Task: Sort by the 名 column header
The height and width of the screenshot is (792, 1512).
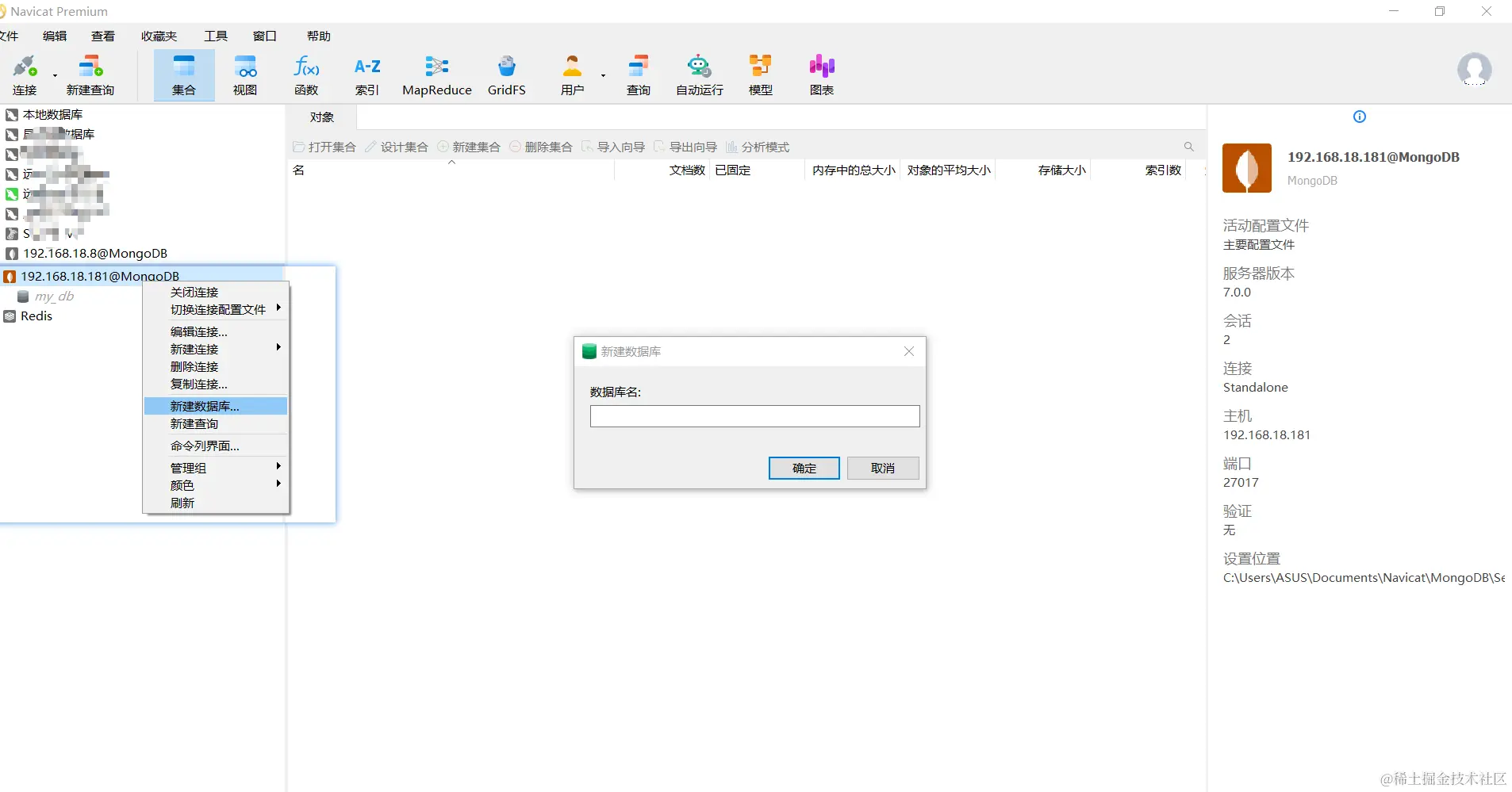Action: tap(451, 170)
